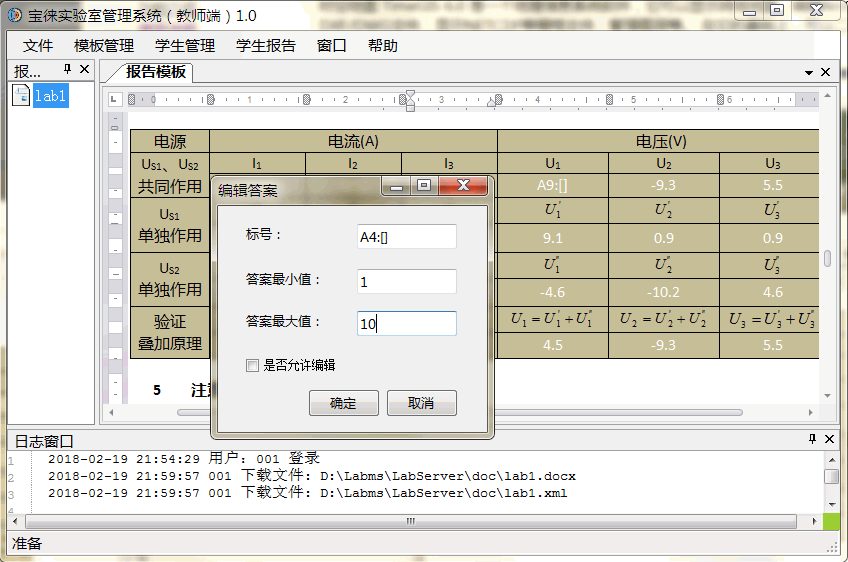The width and height of the screenshot is (848, 562).
Task: Click the 答案最小值 input field
Action: click(x=406, y=282)
